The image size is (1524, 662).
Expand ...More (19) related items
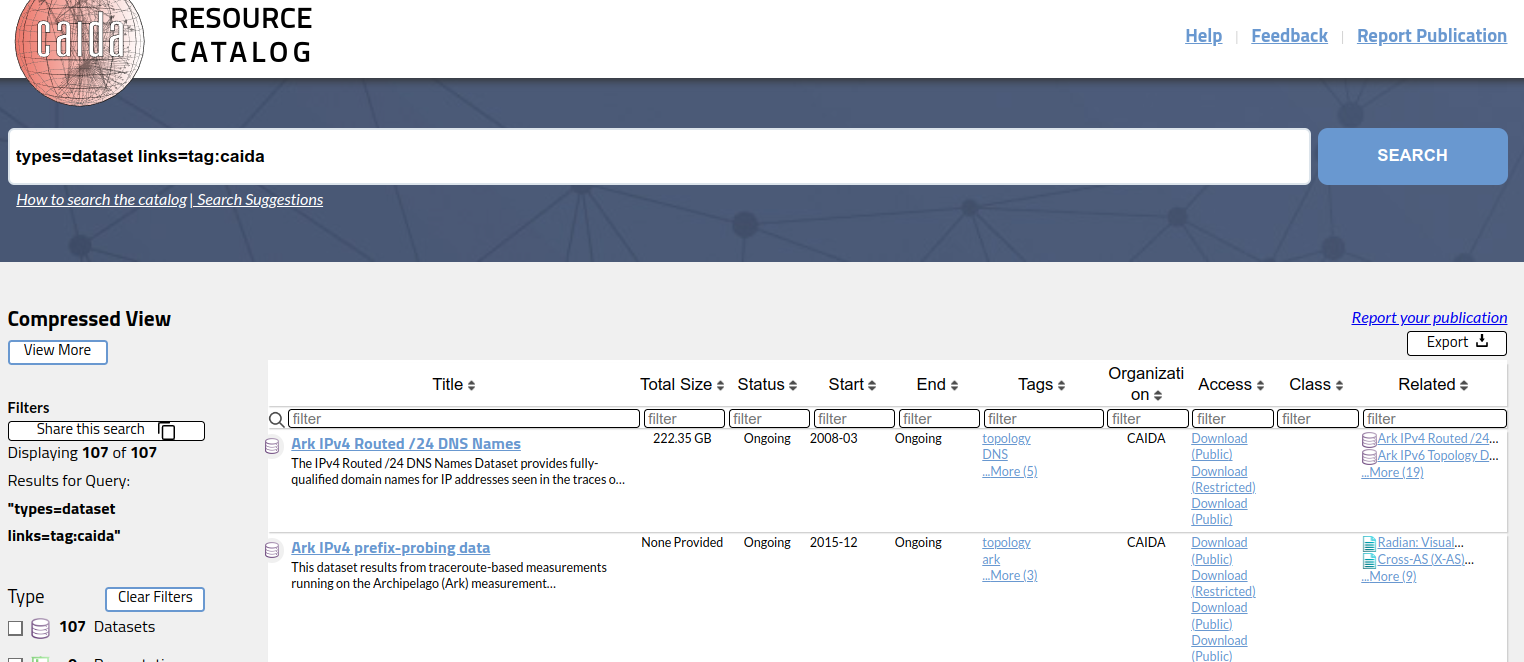coord(1392,473)
